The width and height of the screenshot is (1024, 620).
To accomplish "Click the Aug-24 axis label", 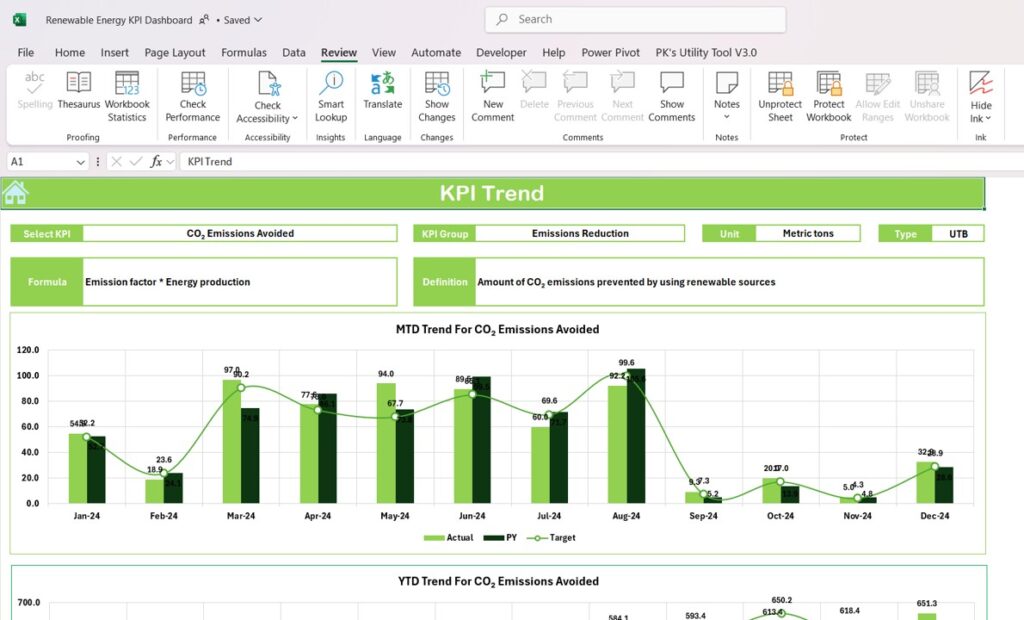I will click(x=626, y=515).
